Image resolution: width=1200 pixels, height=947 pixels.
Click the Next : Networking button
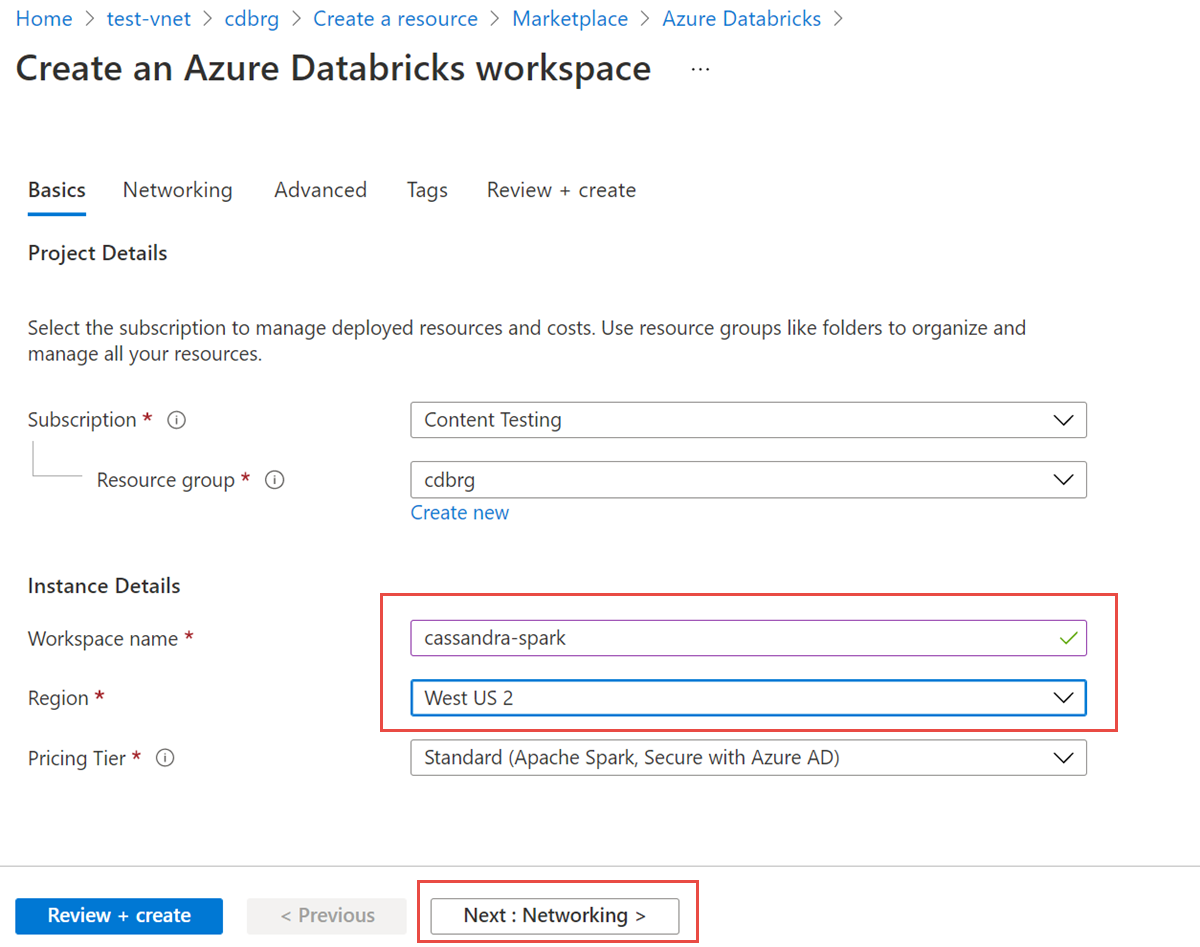pos(557,915)
